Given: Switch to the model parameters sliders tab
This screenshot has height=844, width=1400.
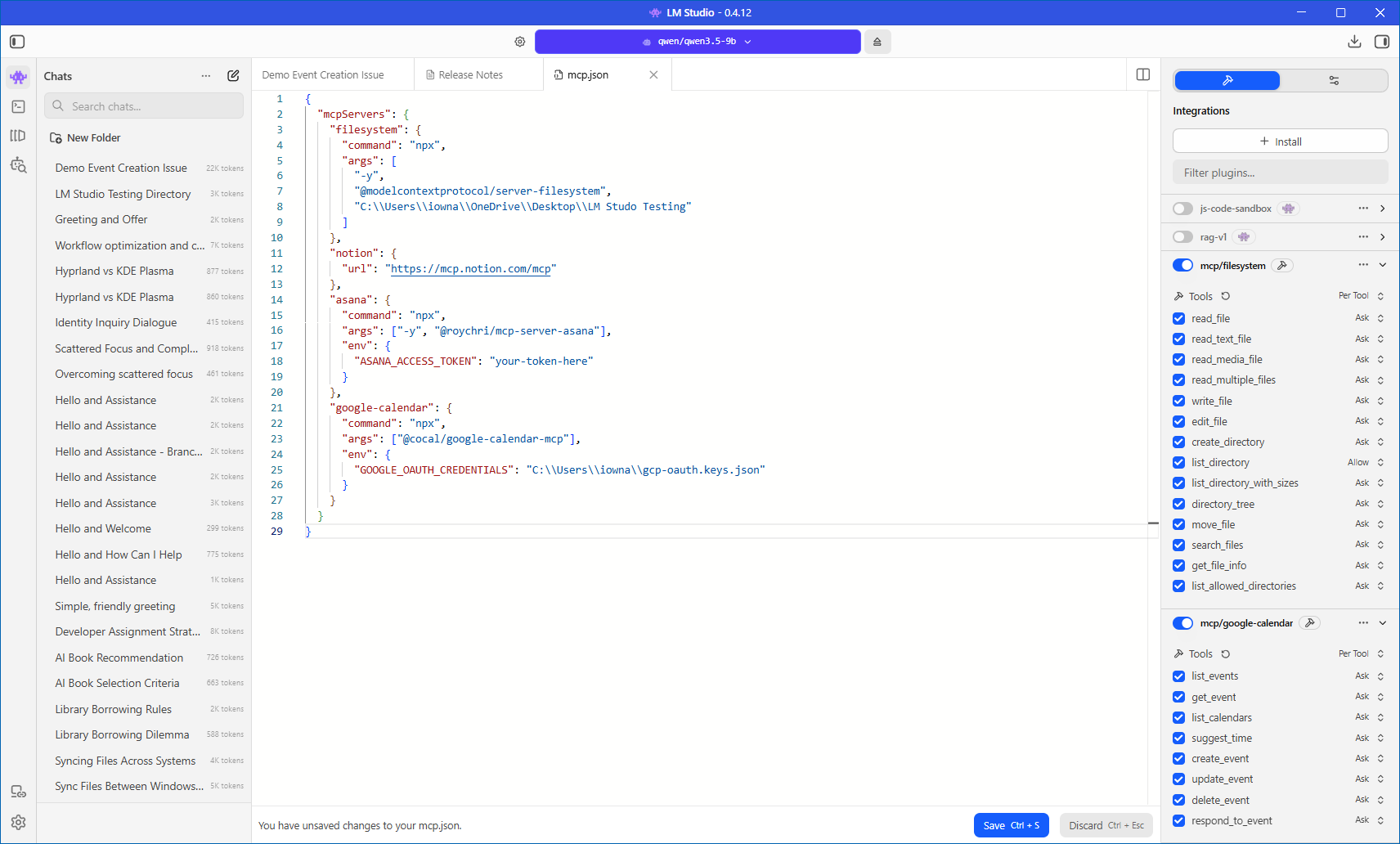Looking at the screenshot, I should pyautogui.click(x=1334, y=80).
